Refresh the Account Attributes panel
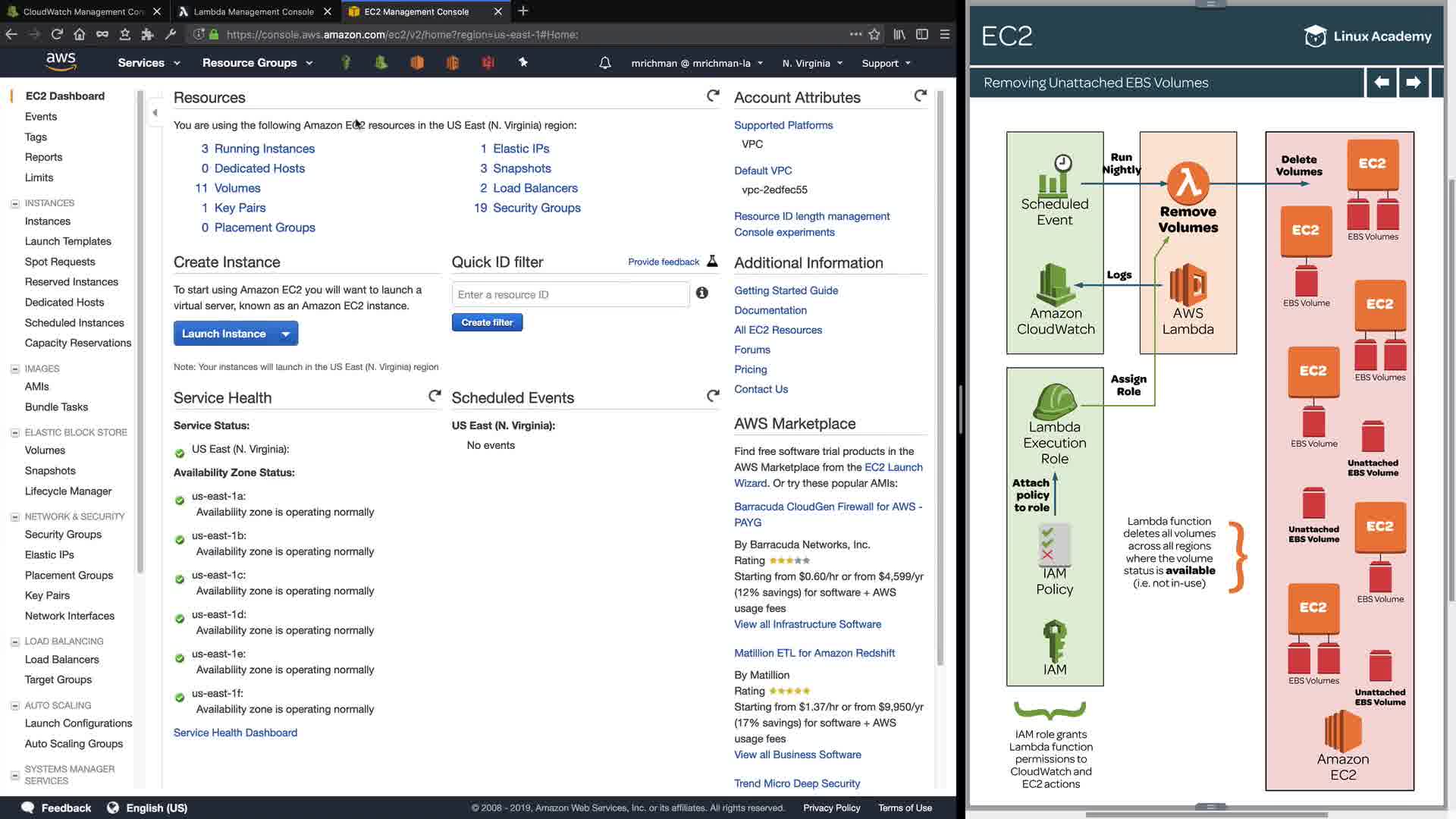The width and height of the screenshot is (1456, 819). 920,96
